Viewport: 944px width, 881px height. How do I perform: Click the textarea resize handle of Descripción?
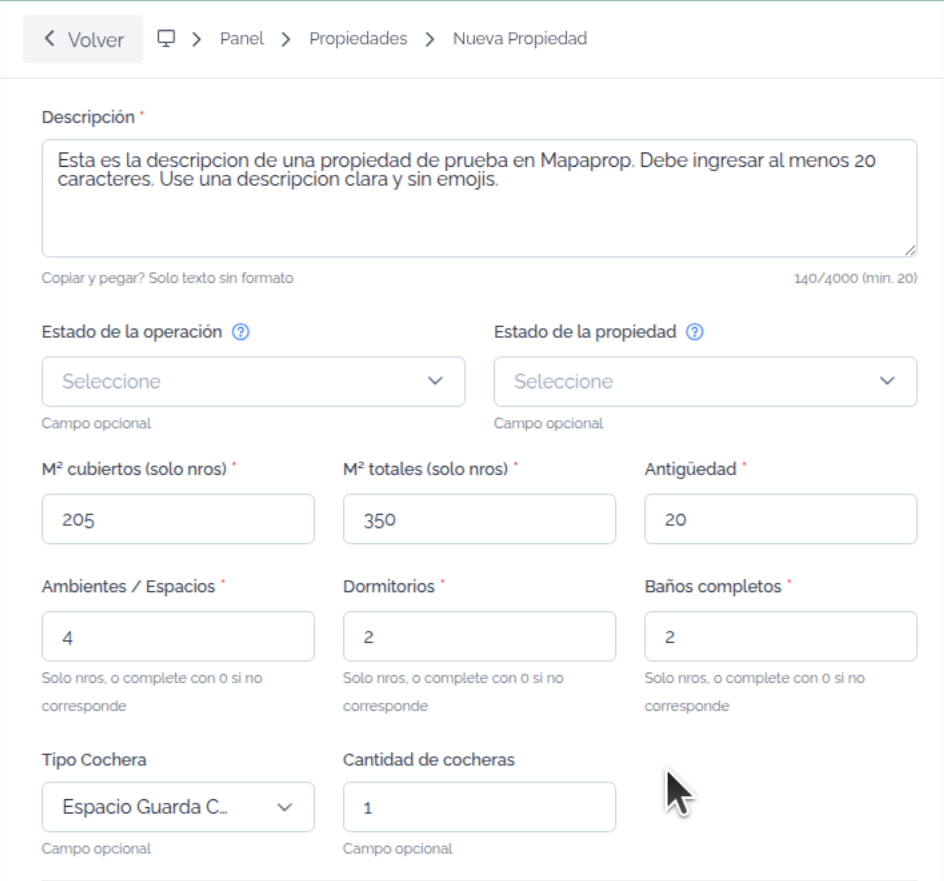tap(910, 250)
